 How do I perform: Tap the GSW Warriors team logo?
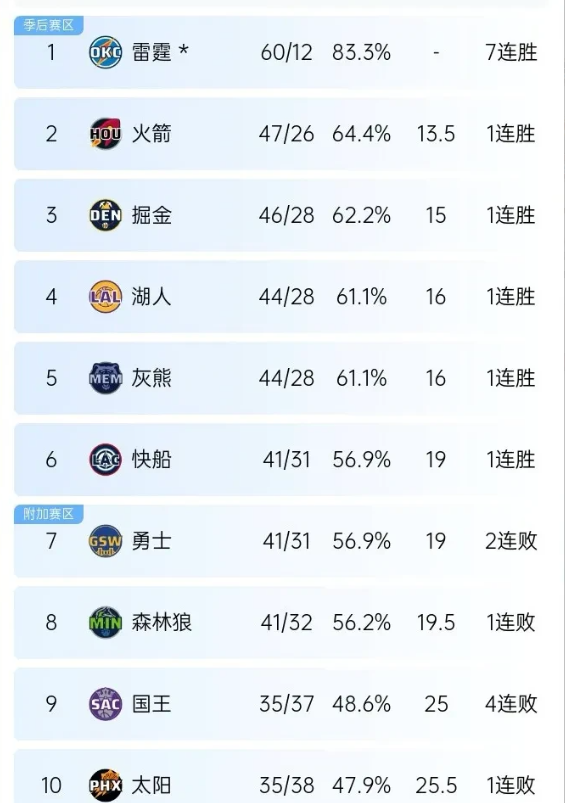pos(106,541)
